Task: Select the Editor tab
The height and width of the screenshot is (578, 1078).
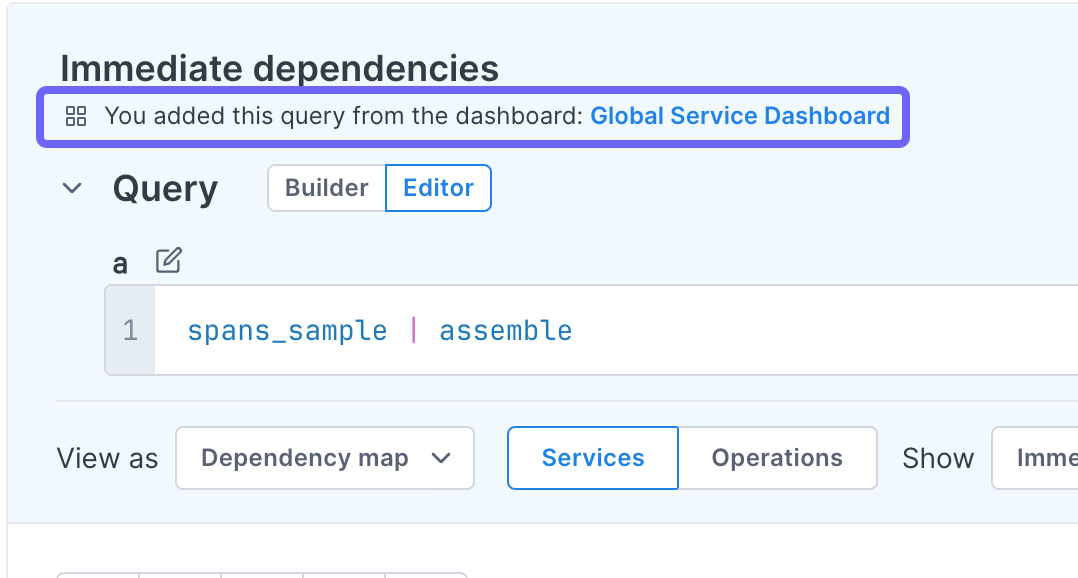Action: pyautogui.click(x=438, y=187)
